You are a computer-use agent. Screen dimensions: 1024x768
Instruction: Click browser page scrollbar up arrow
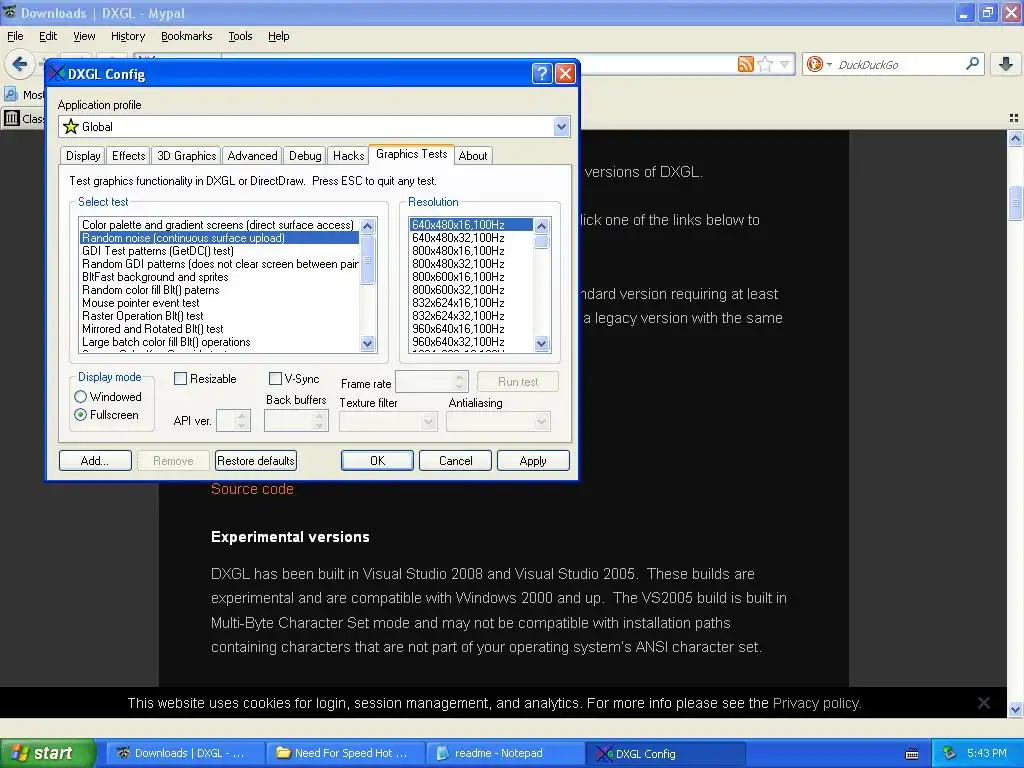tap(1015, 138)
